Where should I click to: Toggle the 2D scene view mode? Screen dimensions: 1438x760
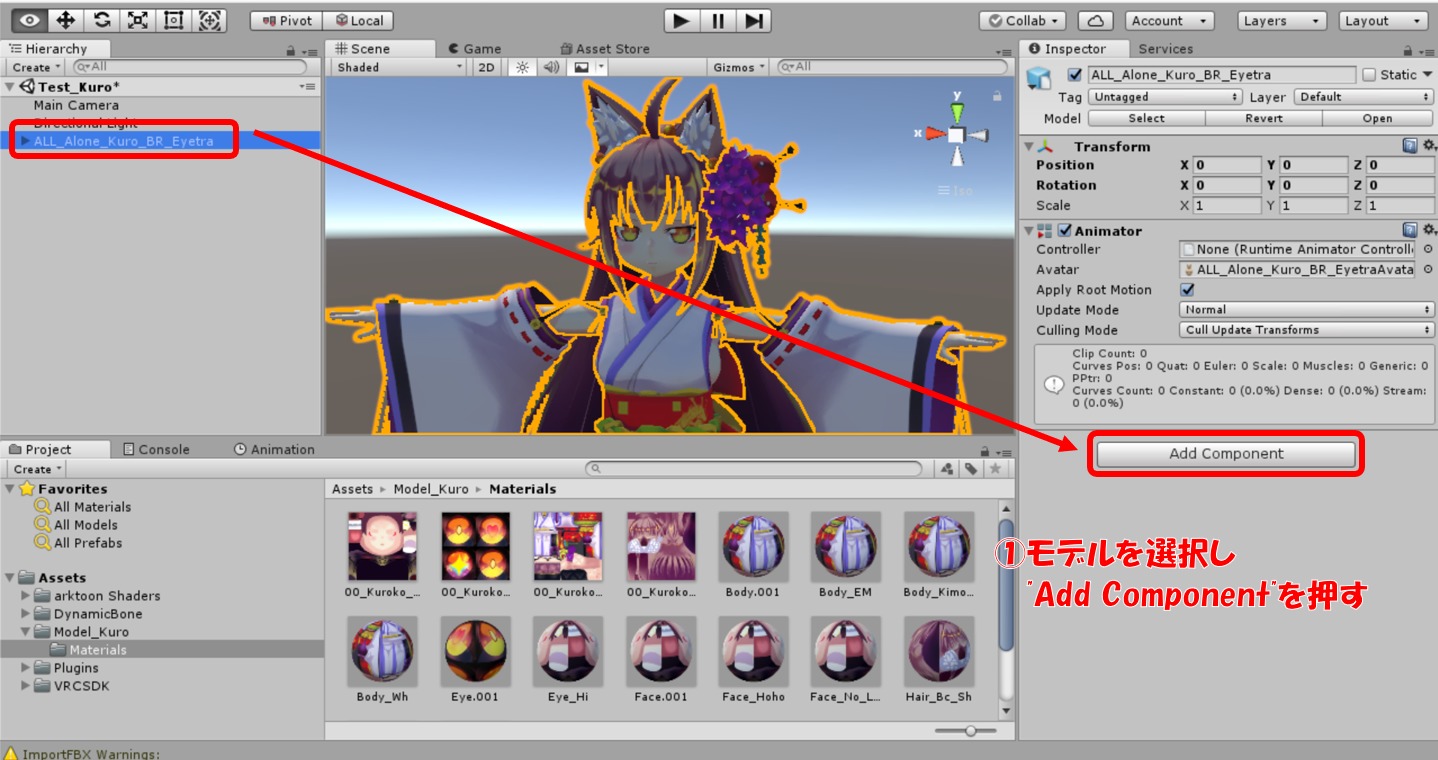486,67
